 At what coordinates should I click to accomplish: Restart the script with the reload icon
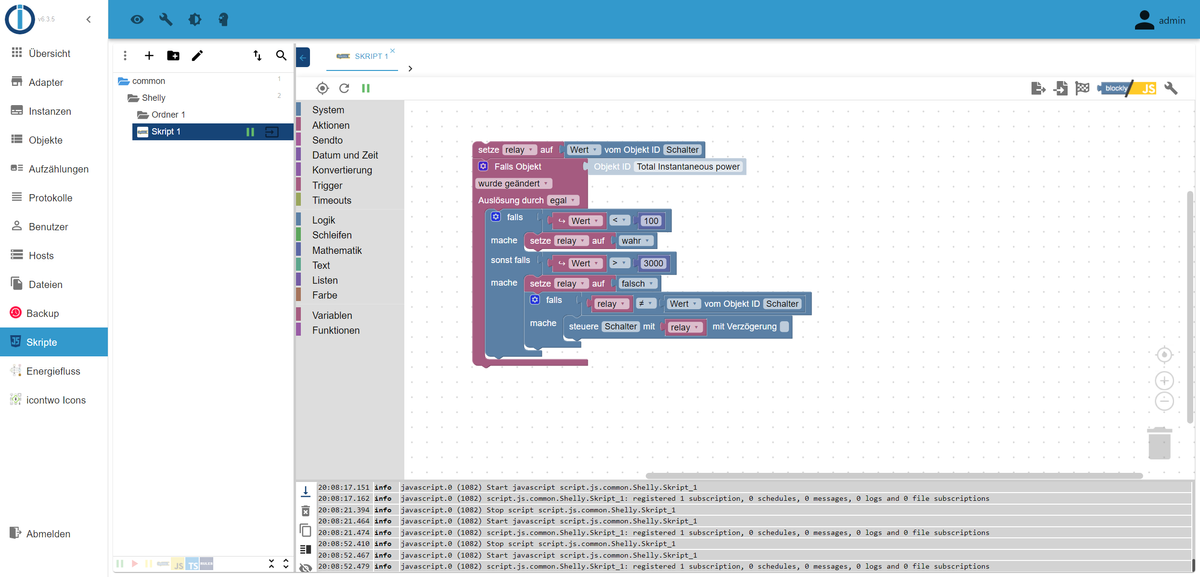pyautogui.click(x=344, y=89)
